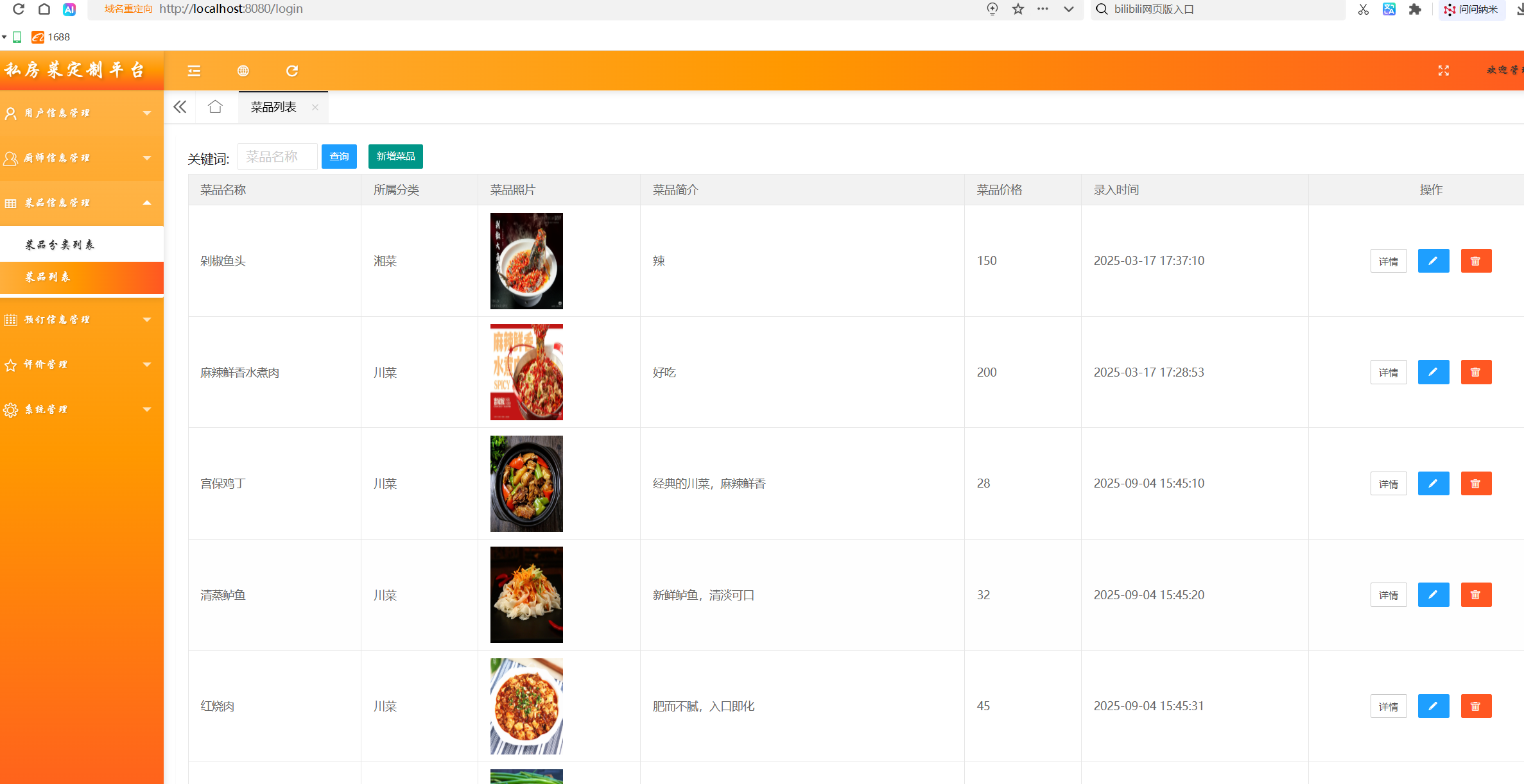Screen dimensions: 1524x784
Task: Click the 新增菜品 button
Action: (x=395, y=157)
